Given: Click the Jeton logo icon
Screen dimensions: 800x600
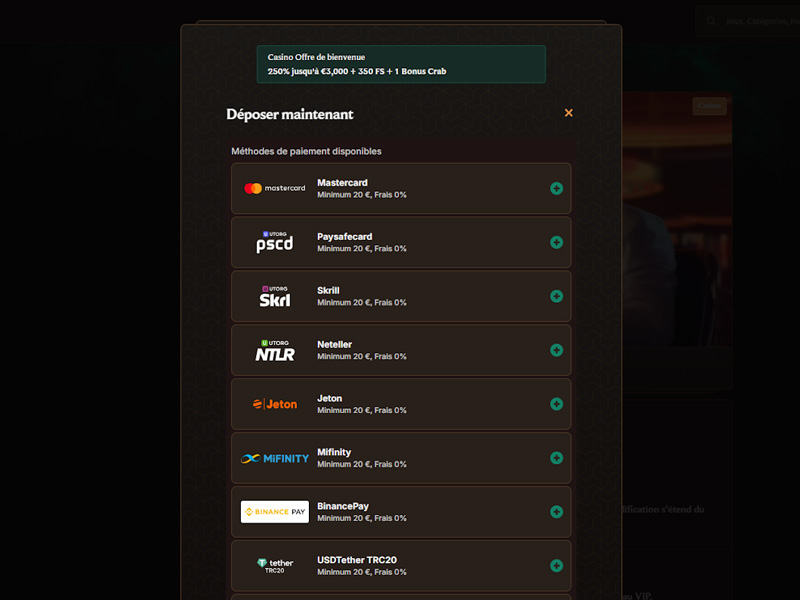Looking at the screenshot, I should point(275,404).
